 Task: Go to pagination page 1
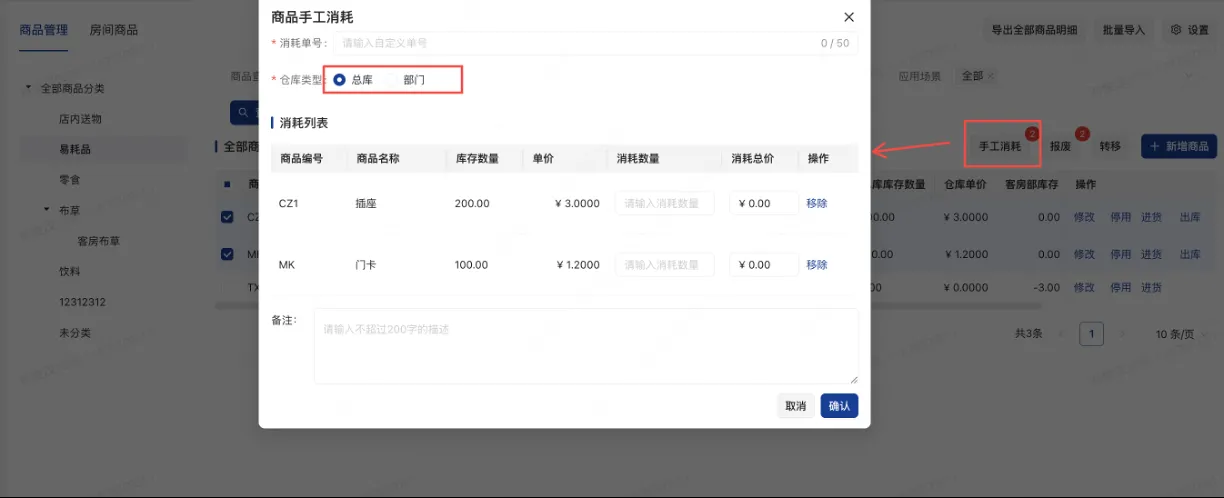click(1092, 334)
